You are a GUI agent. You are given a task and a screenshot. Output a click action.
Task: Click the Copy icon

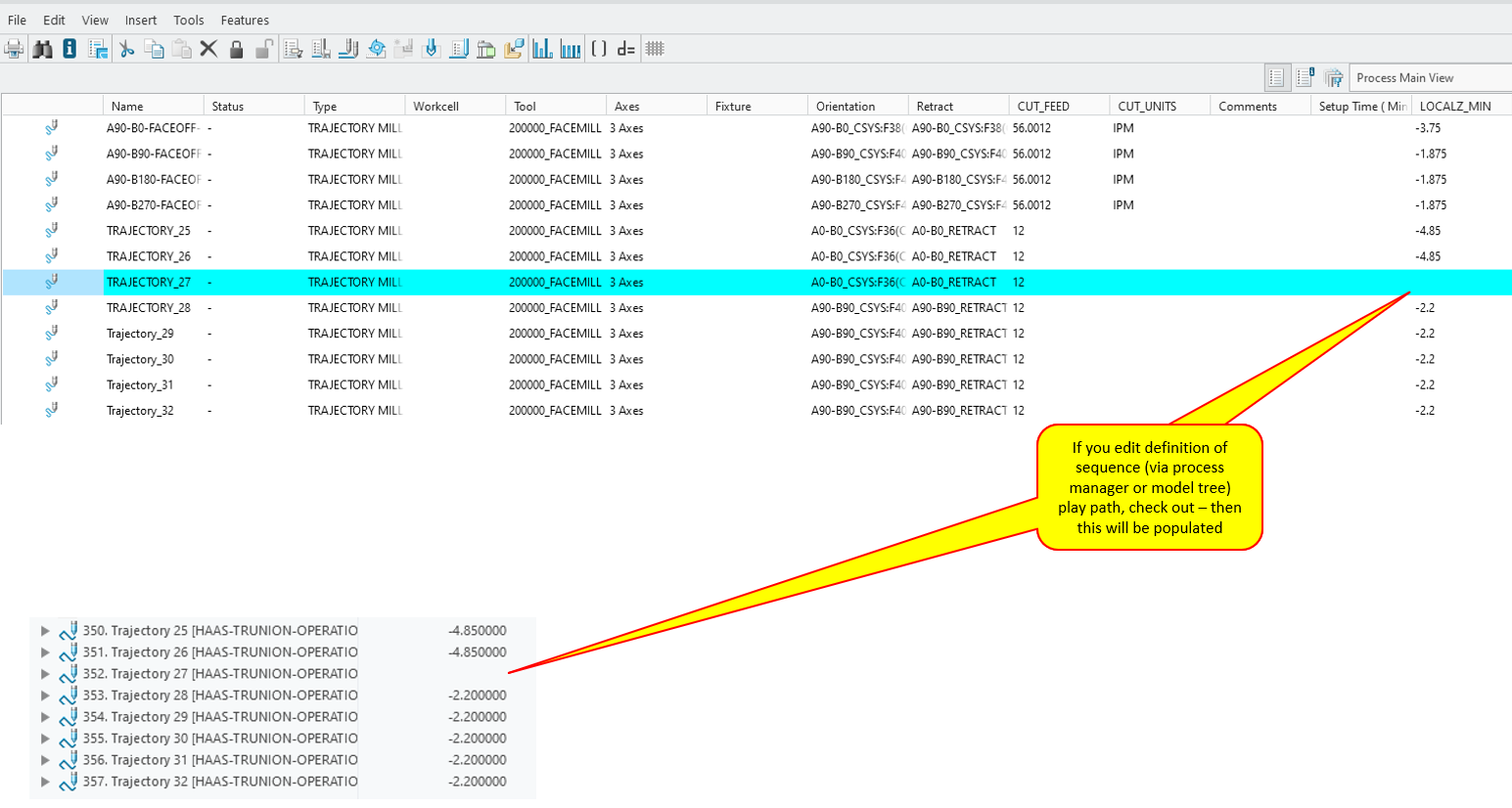154,48
